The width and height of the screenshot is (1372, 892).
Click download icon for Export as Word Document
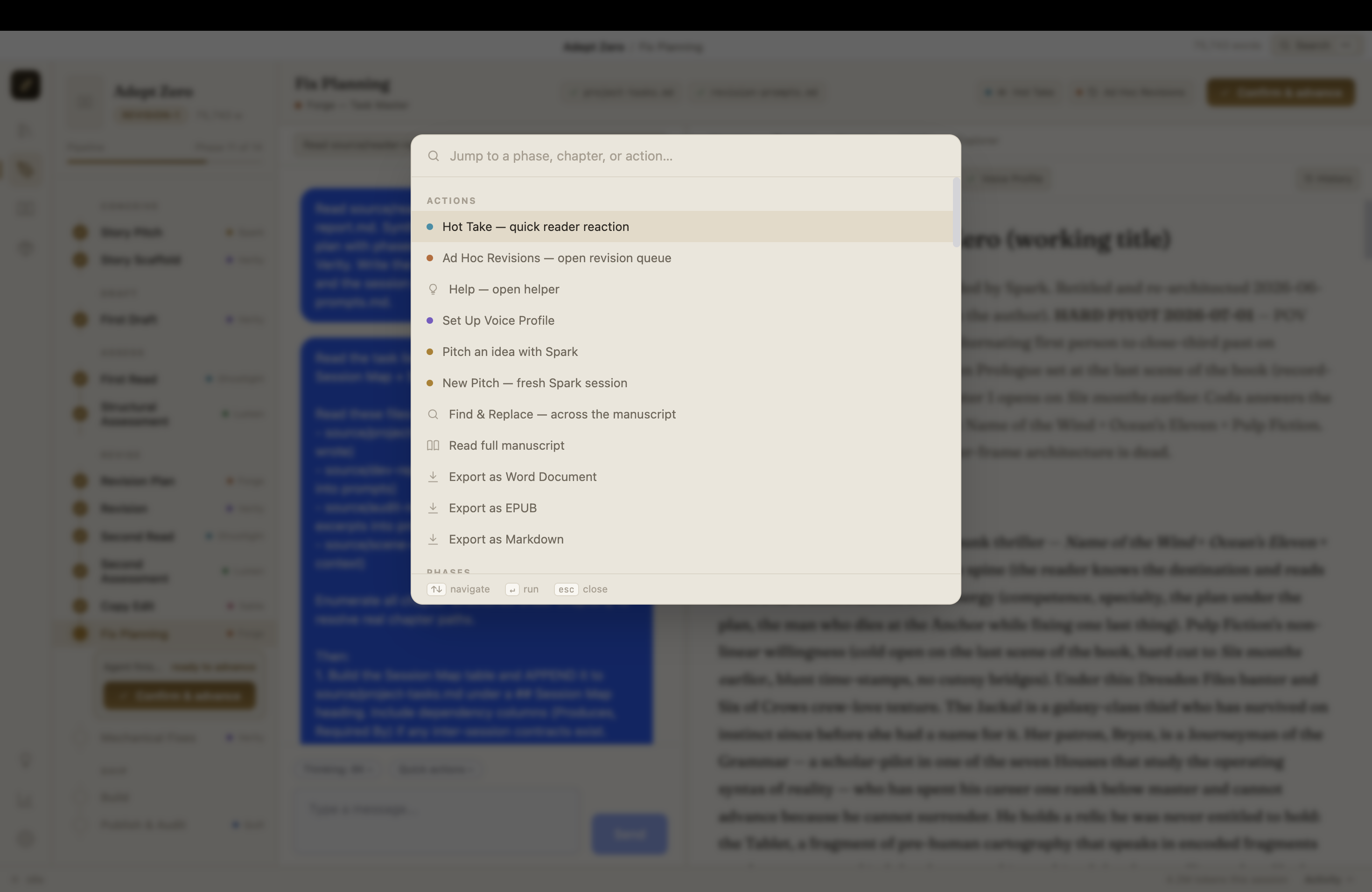tap(433, 476)
